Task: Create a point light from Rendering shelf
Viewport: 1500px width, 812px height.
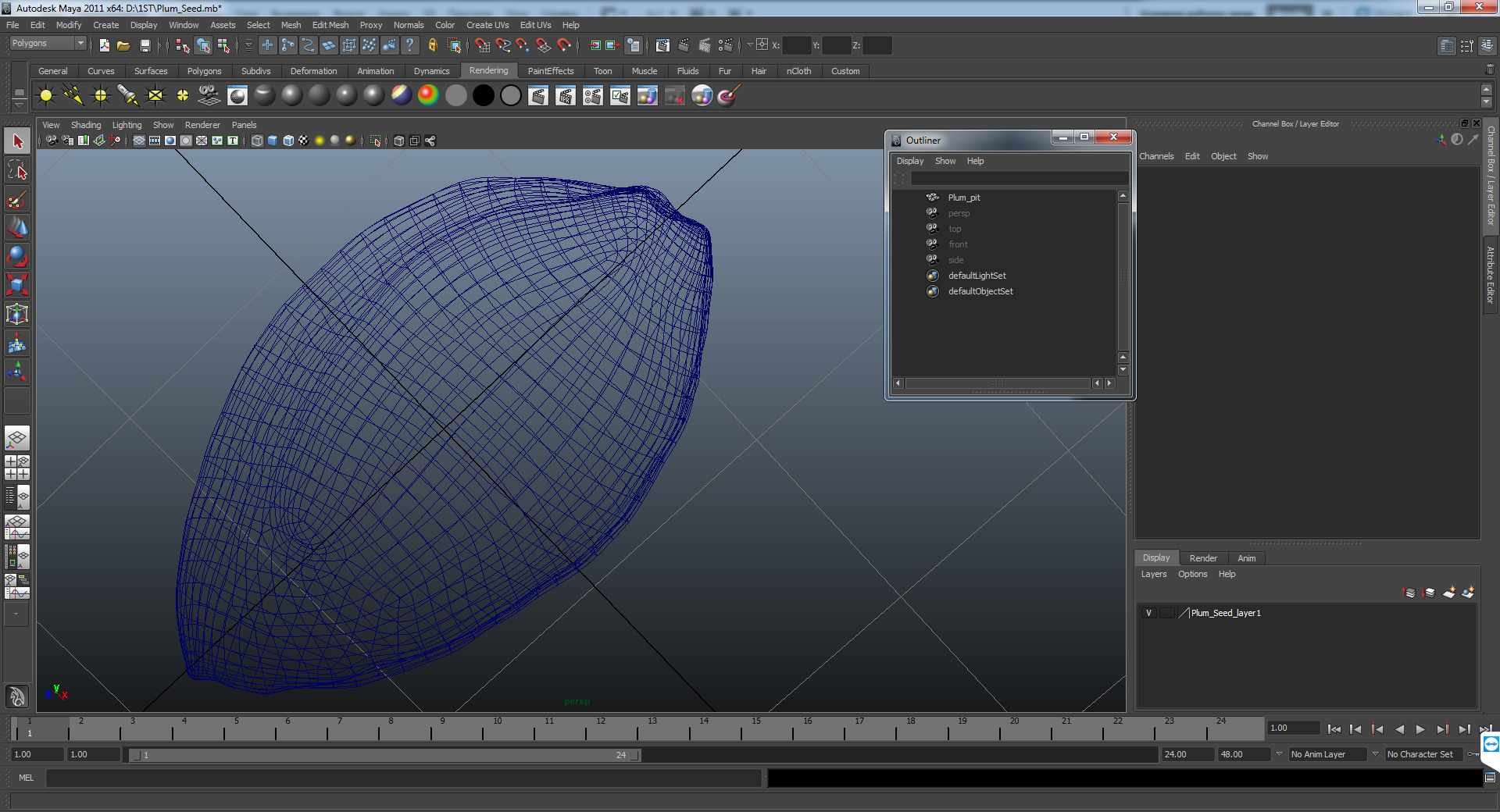Action: coord(101,96)
